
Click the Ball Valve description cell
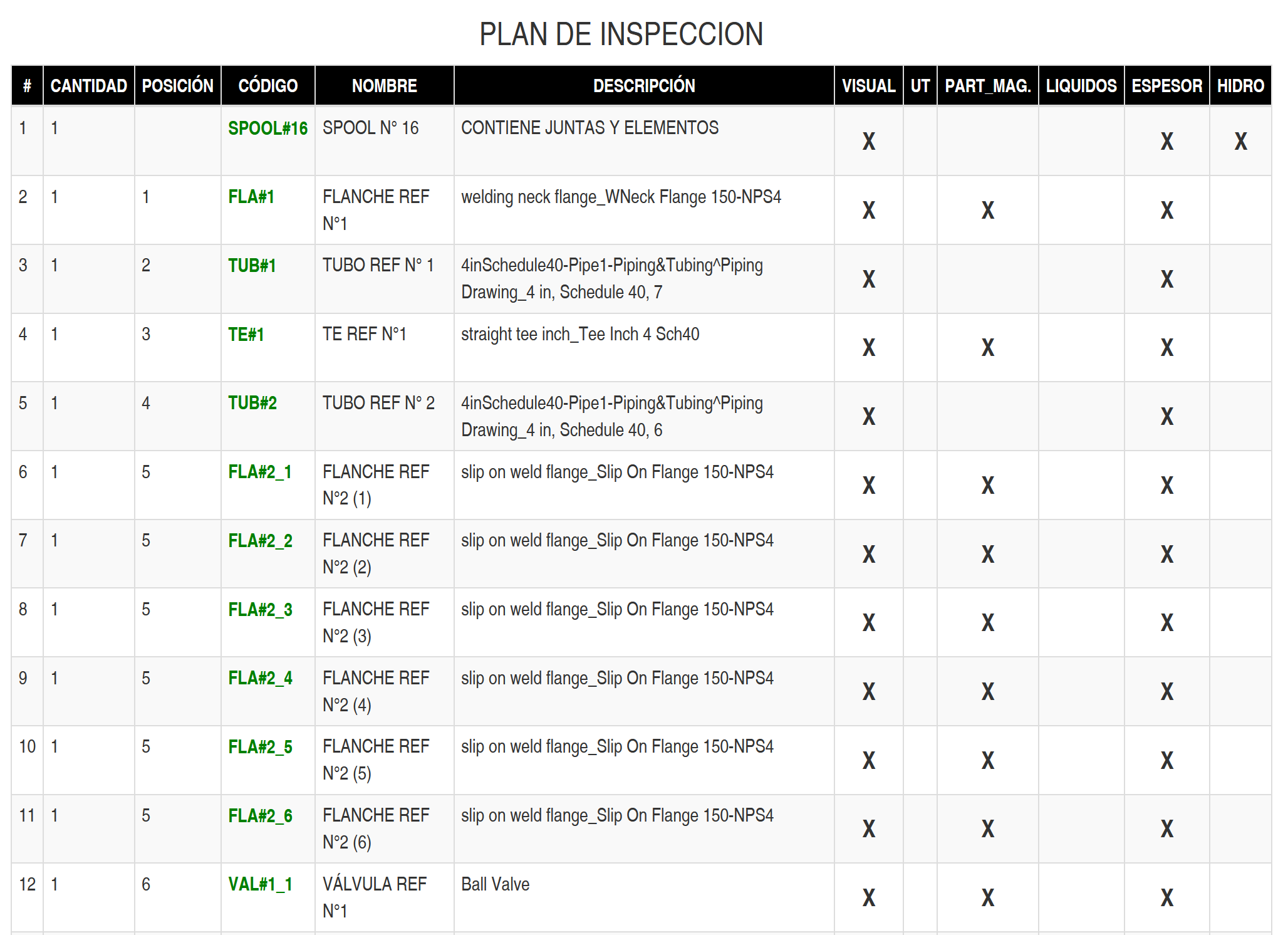pyautogui.click(x=496, y=884)
